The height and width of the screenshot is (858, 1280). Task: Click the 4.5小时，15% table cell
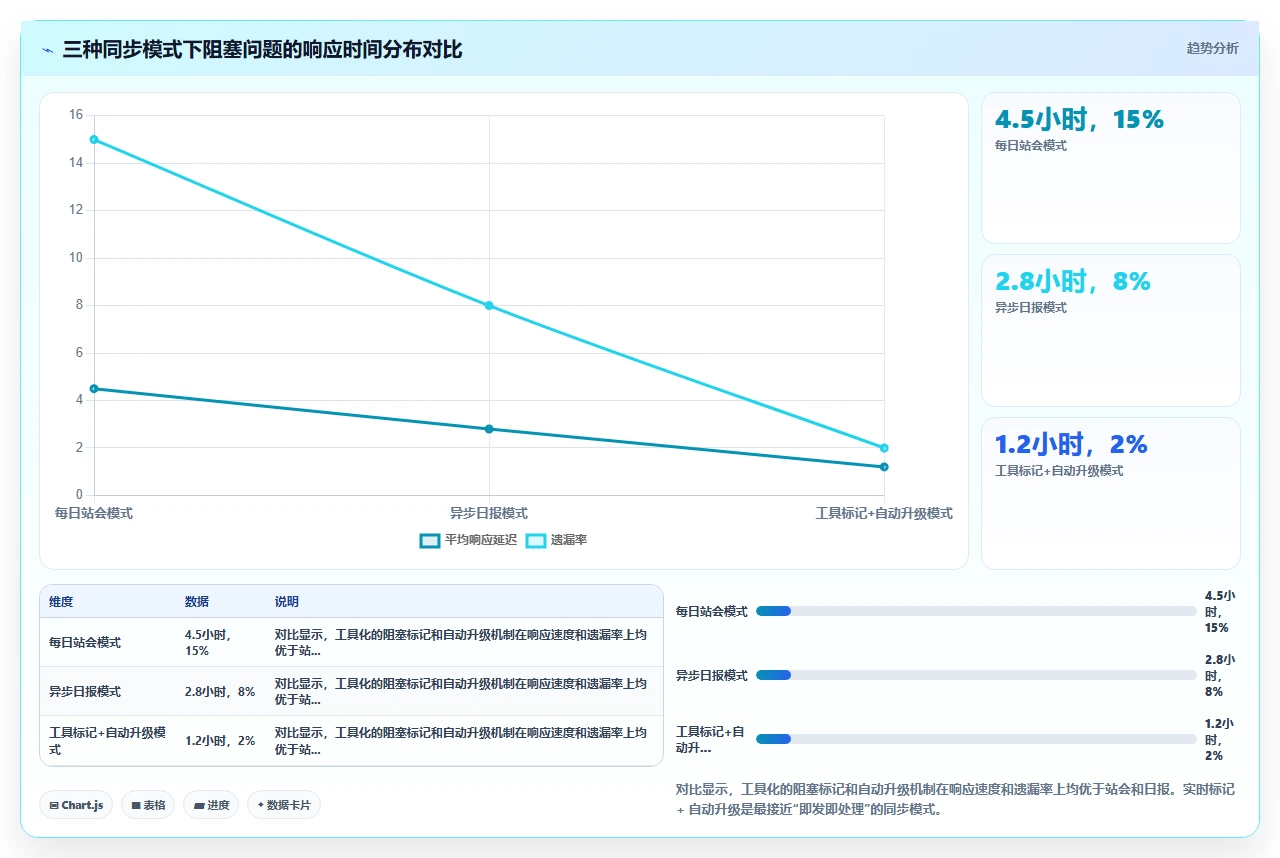point(221,642)
